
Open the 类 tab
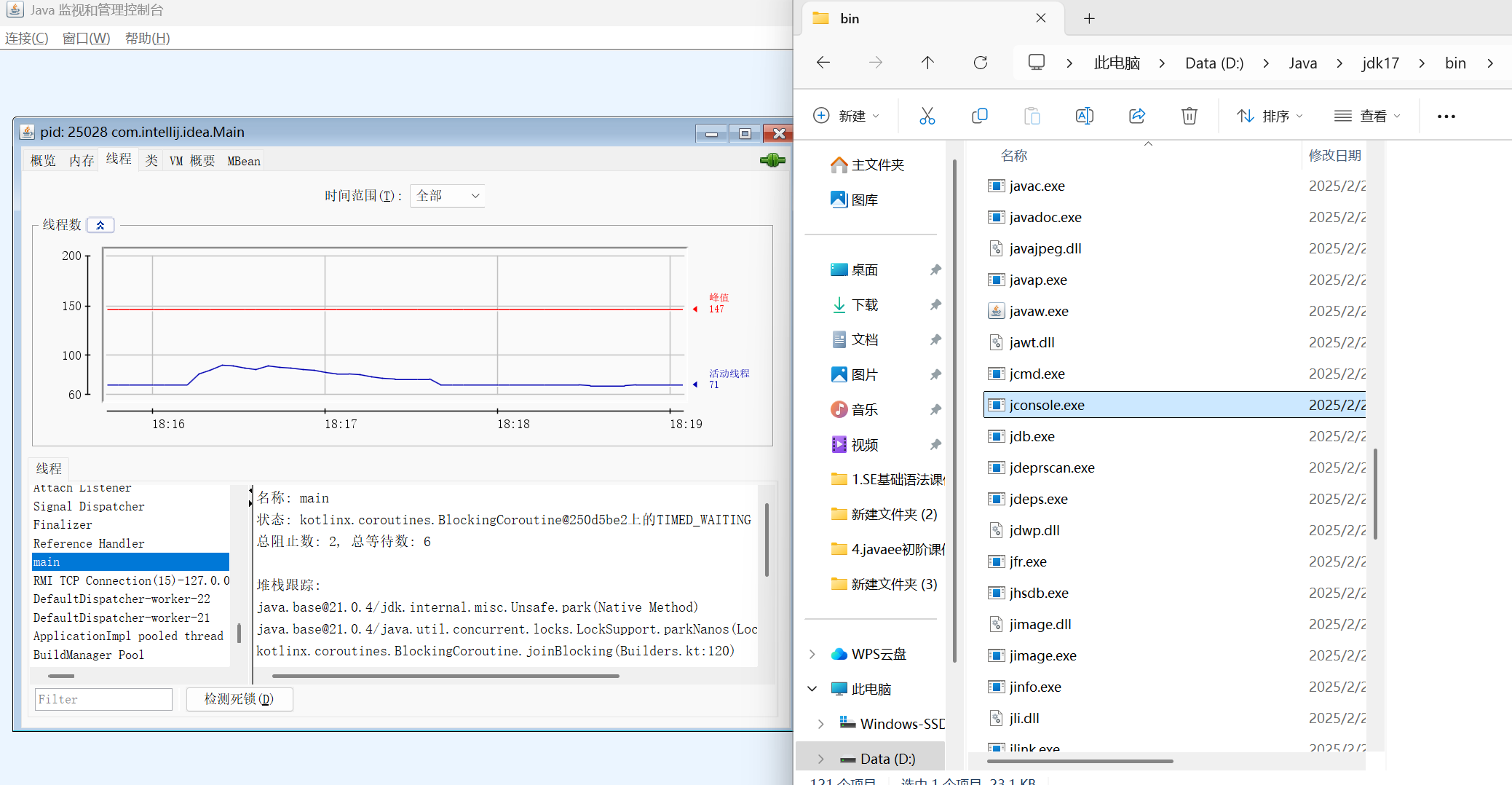point(151,161)
